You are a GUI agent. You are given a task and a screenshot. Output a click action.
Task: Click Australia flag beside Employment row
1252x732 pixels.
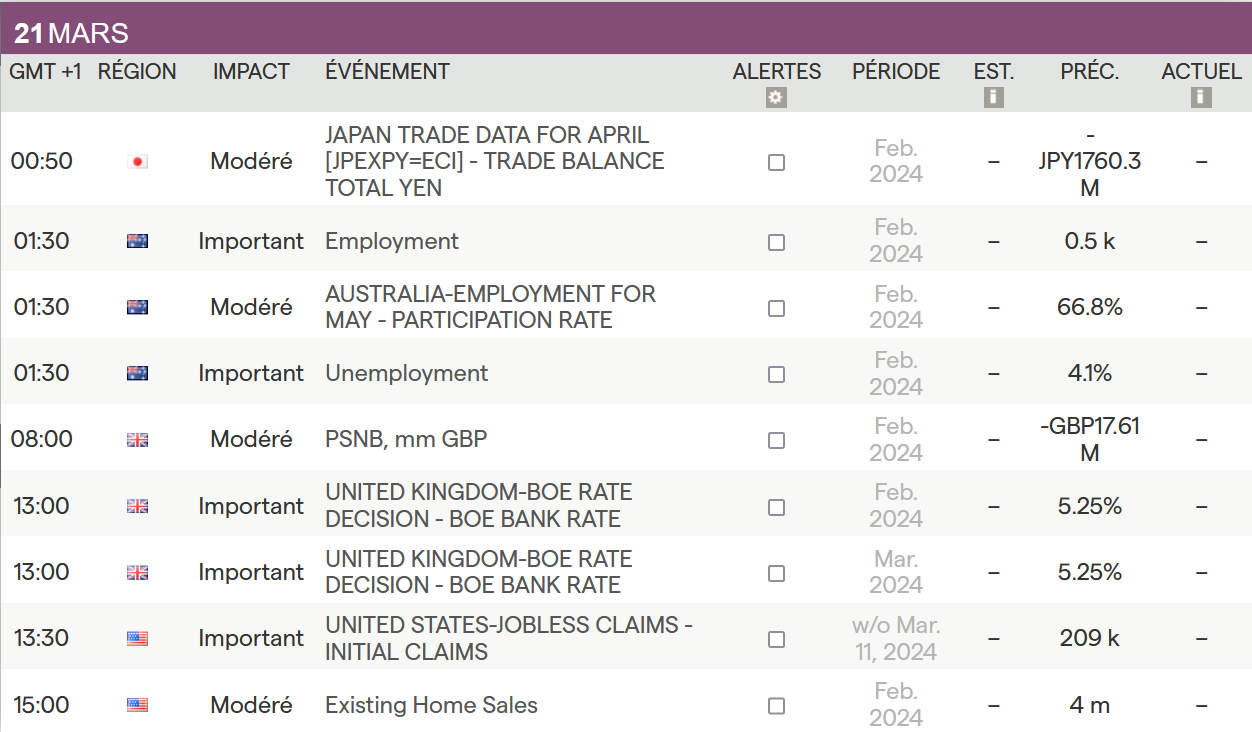click(x=138, y=241)
